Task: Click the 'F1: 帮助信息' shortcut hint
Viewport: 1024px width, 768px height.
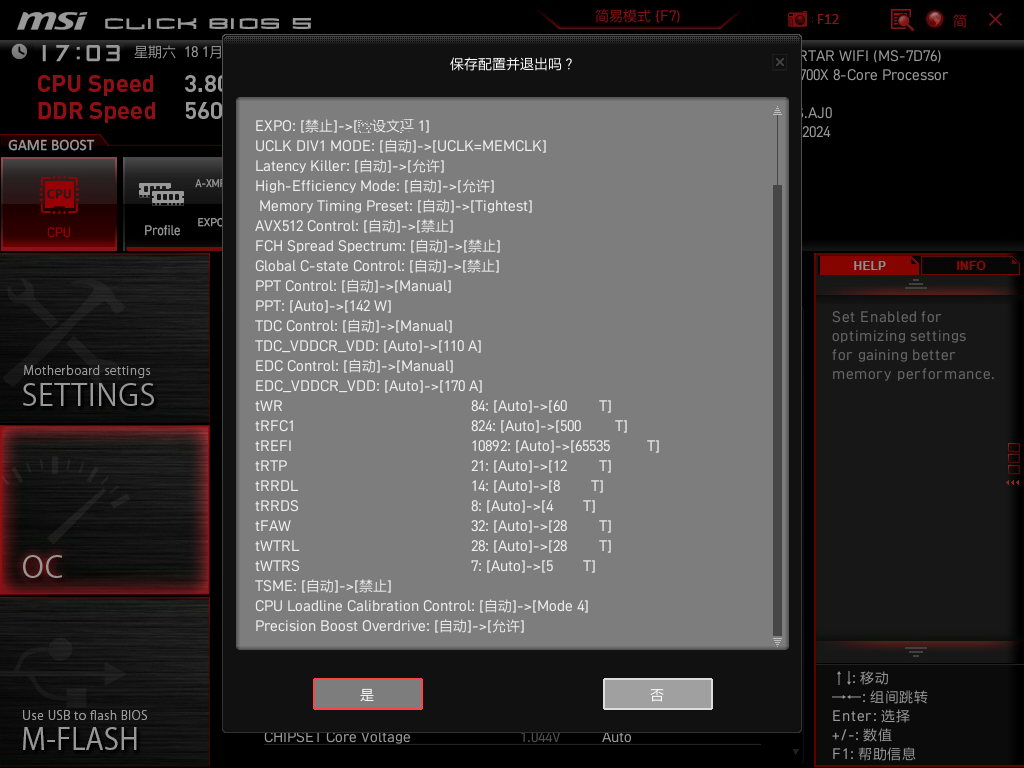Action: (874, 754)
